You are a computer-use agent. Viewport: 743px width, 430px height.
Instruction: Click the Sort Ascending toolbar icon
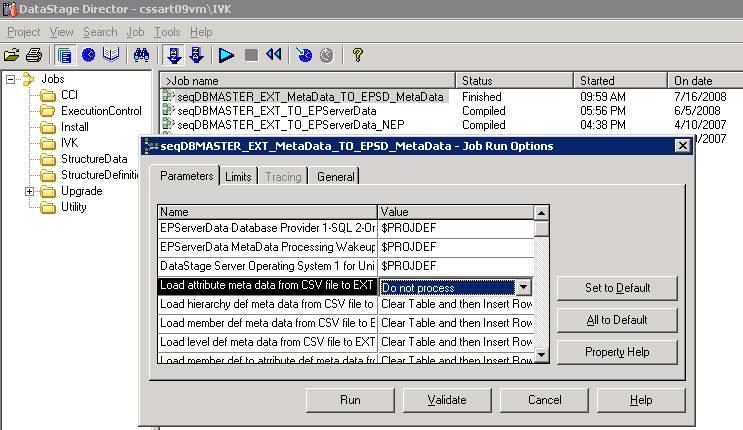pyautogui.click(x=173, y=55)
